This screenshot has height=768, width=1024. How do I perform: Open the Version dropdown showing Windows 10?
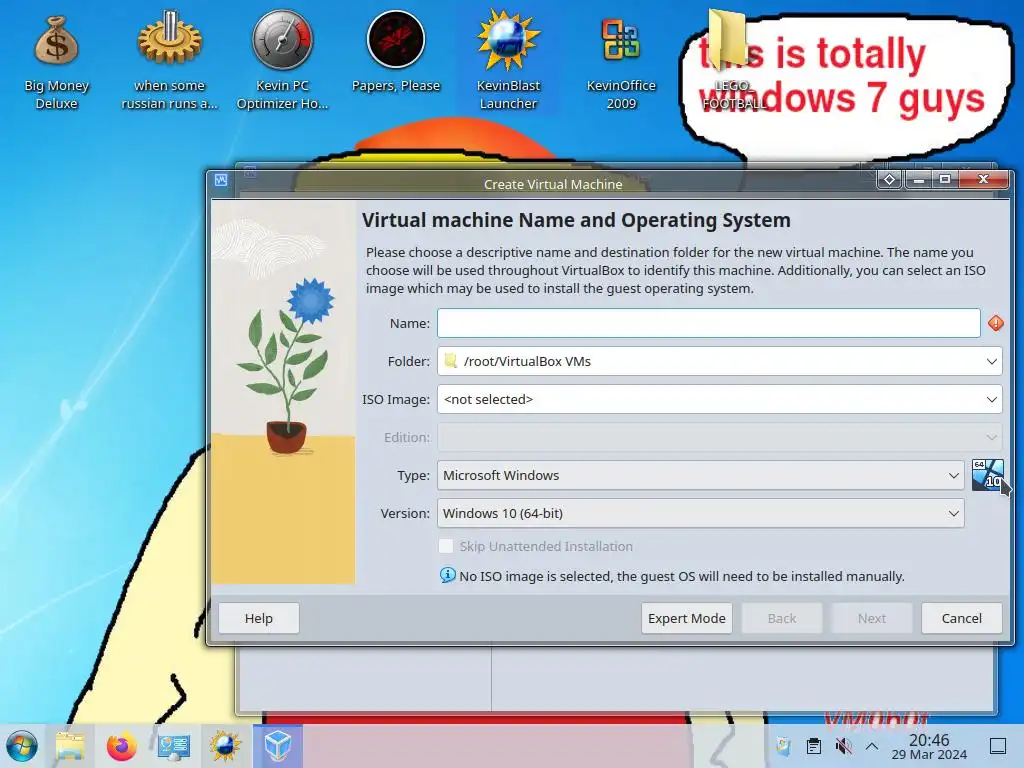tap(701, 513)
